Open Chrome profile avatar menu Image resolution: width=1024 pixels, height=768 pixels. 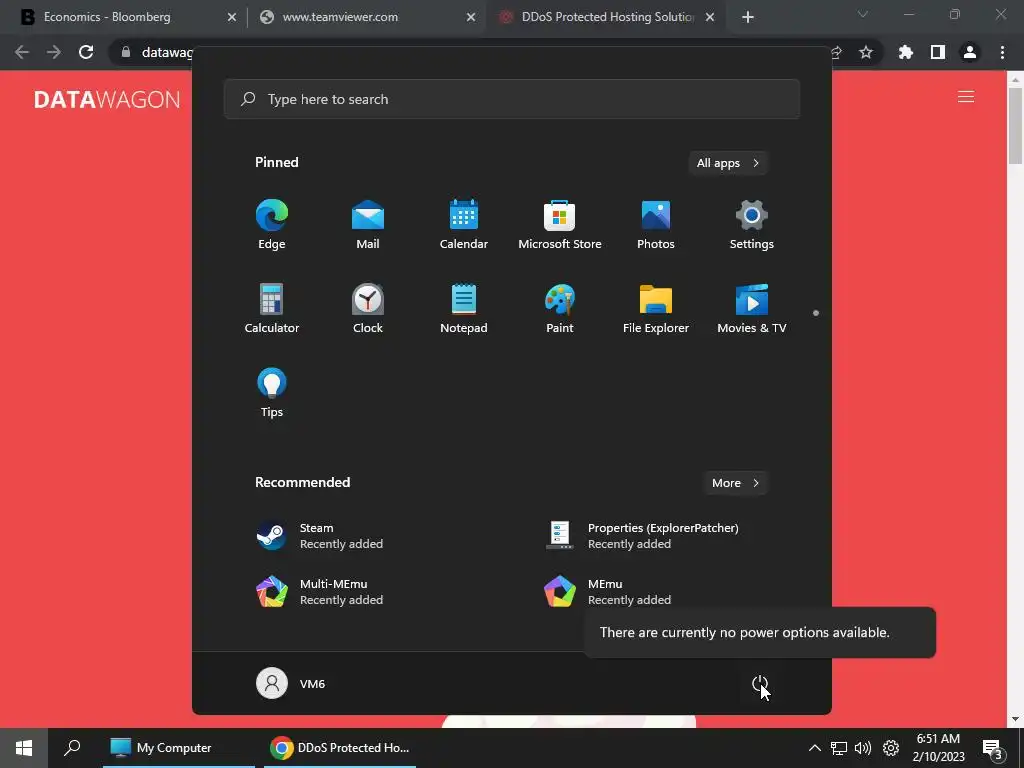970,52
